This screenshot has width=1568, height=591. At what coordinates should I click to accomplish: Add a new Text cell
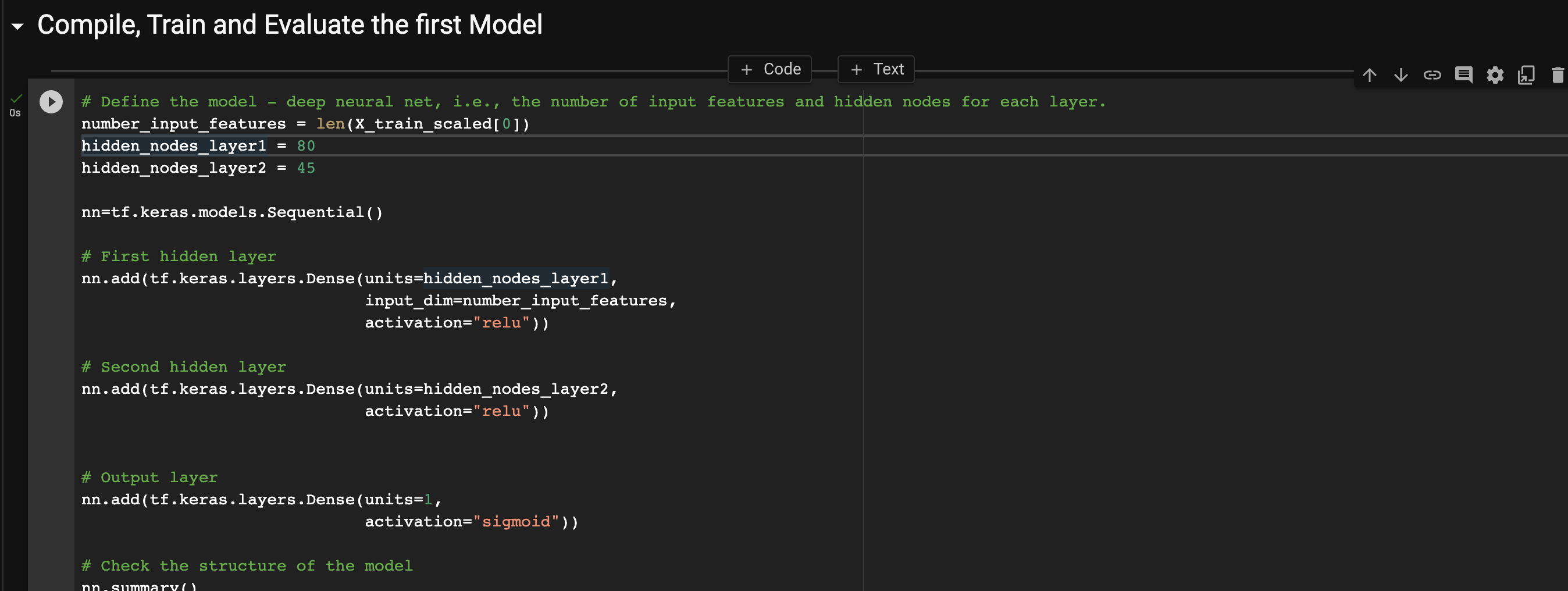pyautogui.click(x=875, y=69)
